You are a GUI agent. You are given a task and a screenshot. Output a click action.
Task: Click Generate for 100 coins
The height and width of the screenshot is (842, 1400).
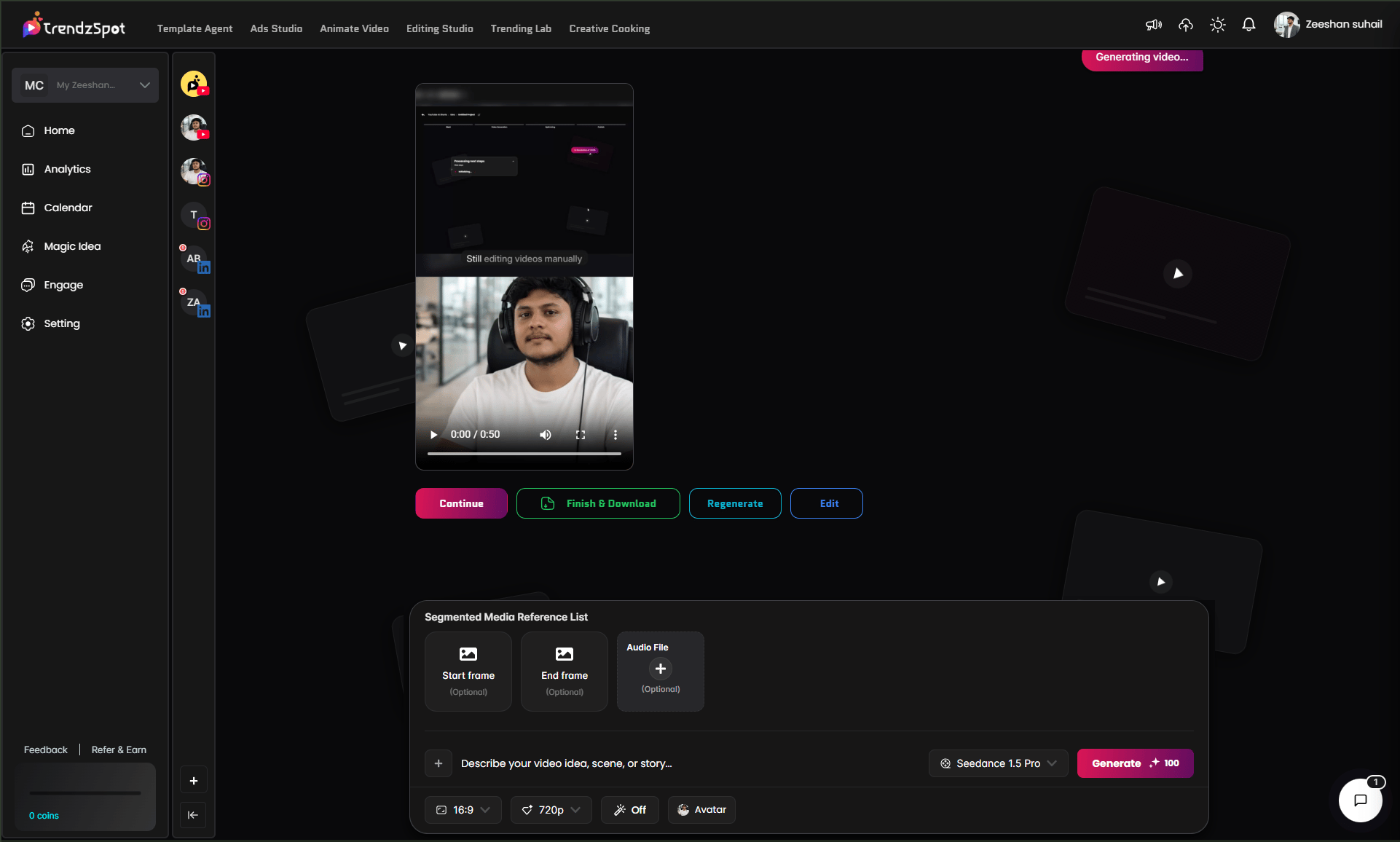click(1136, 763)
